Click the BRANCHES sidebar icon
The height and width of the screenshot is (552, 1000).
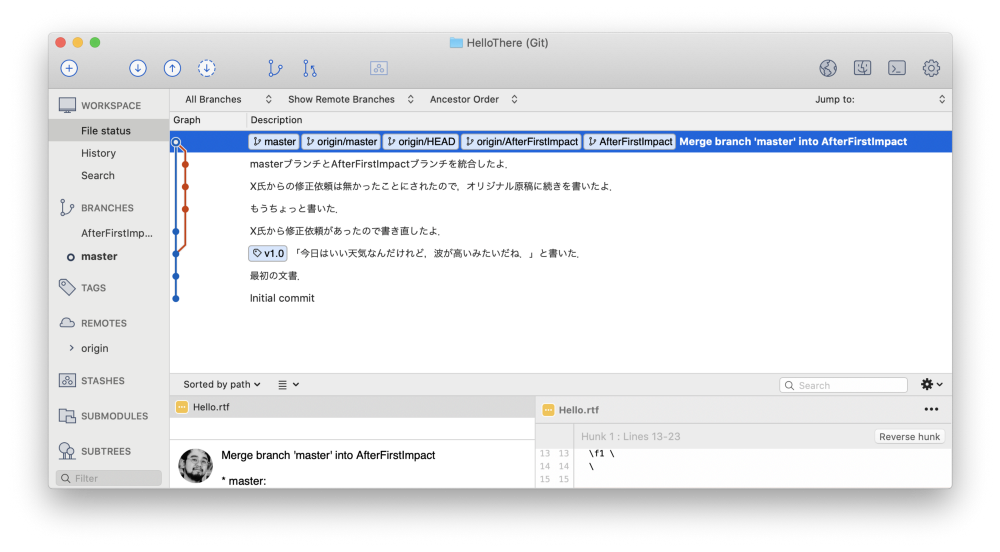(x=67, y=208)
